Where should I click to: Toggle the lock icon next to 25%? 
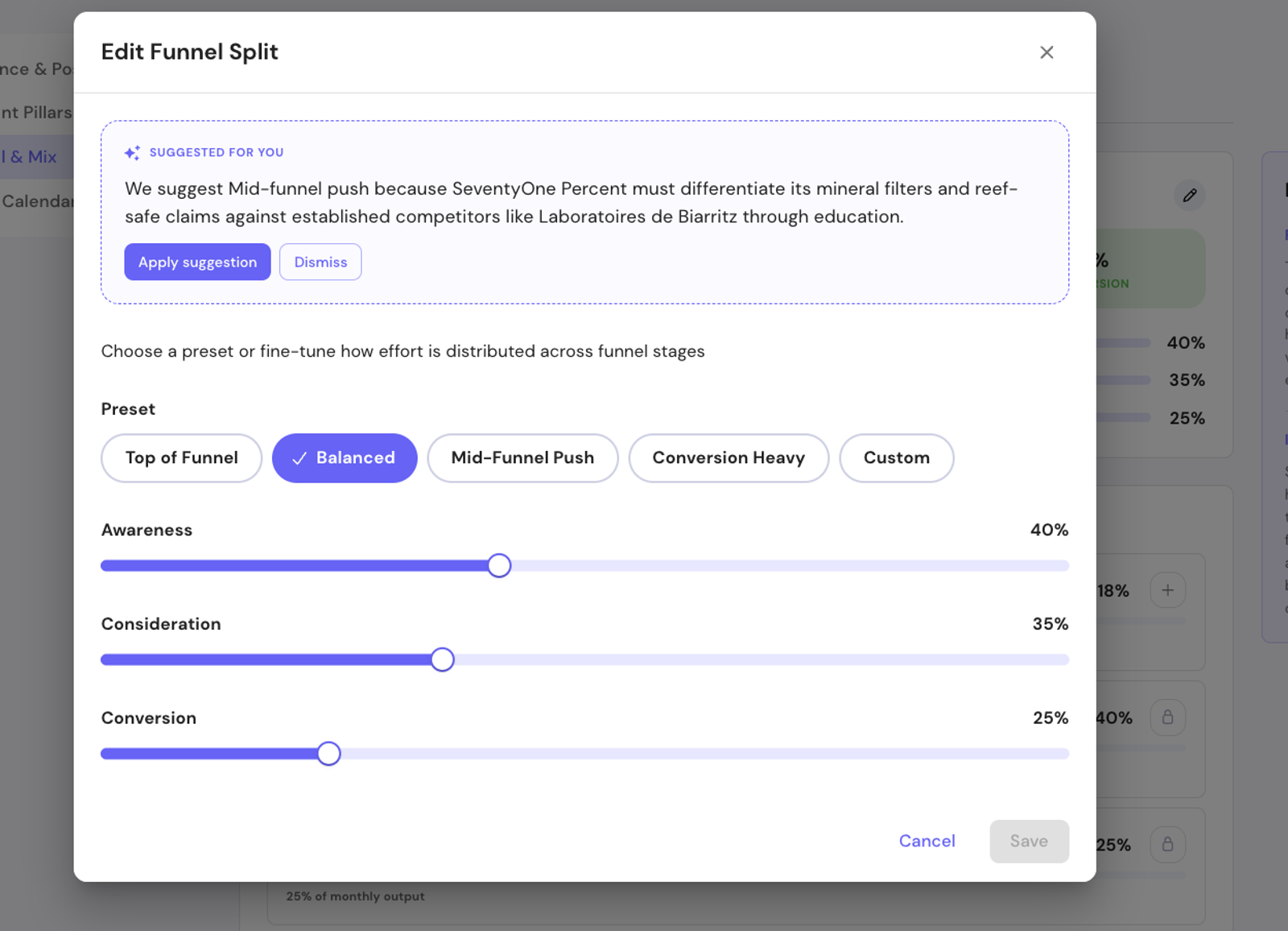click(1167, 844)
